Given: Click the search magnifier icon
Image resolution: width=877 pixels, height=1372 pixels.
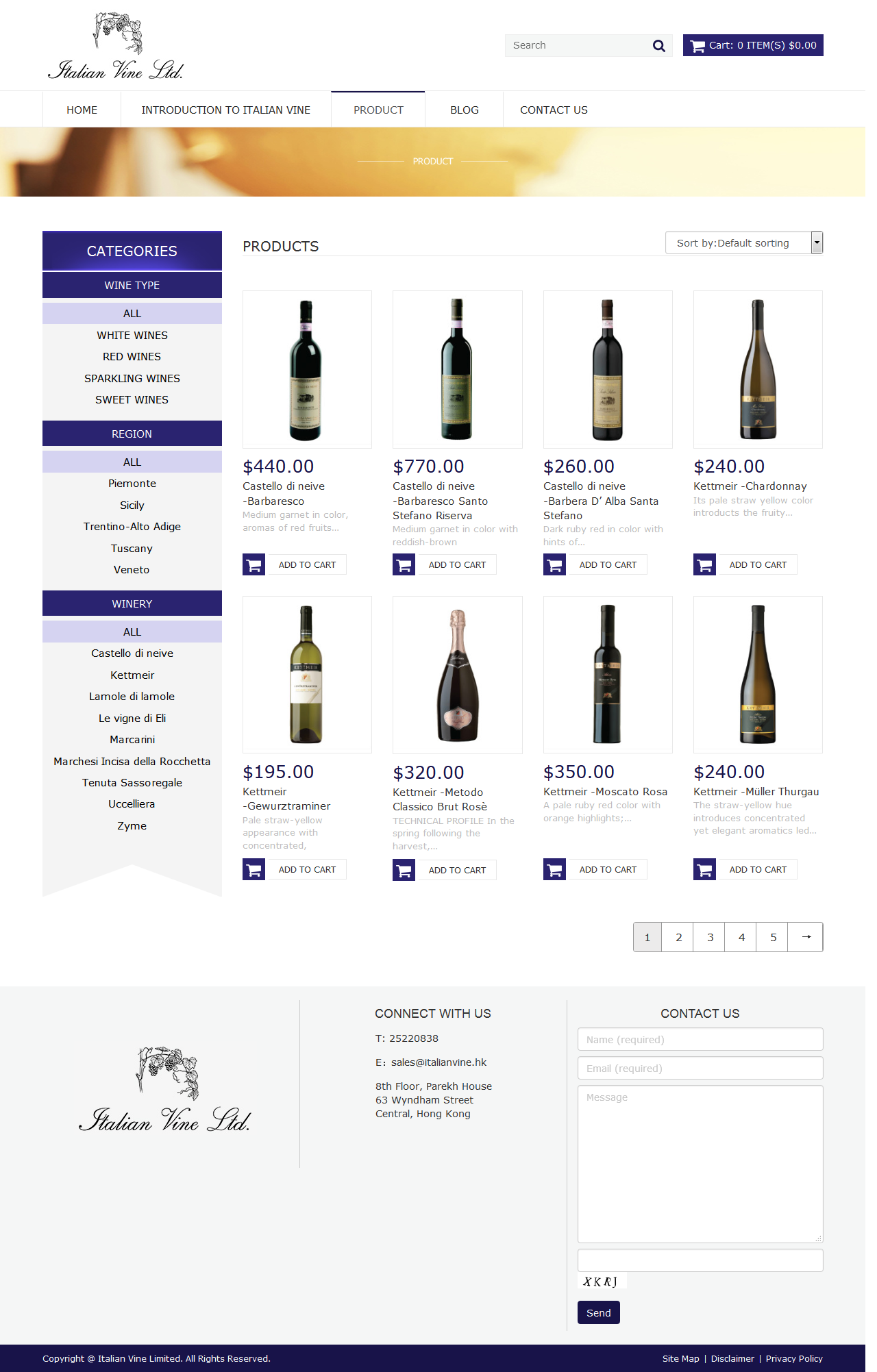Looking at the screenshot, I should (x=658, y=46).
